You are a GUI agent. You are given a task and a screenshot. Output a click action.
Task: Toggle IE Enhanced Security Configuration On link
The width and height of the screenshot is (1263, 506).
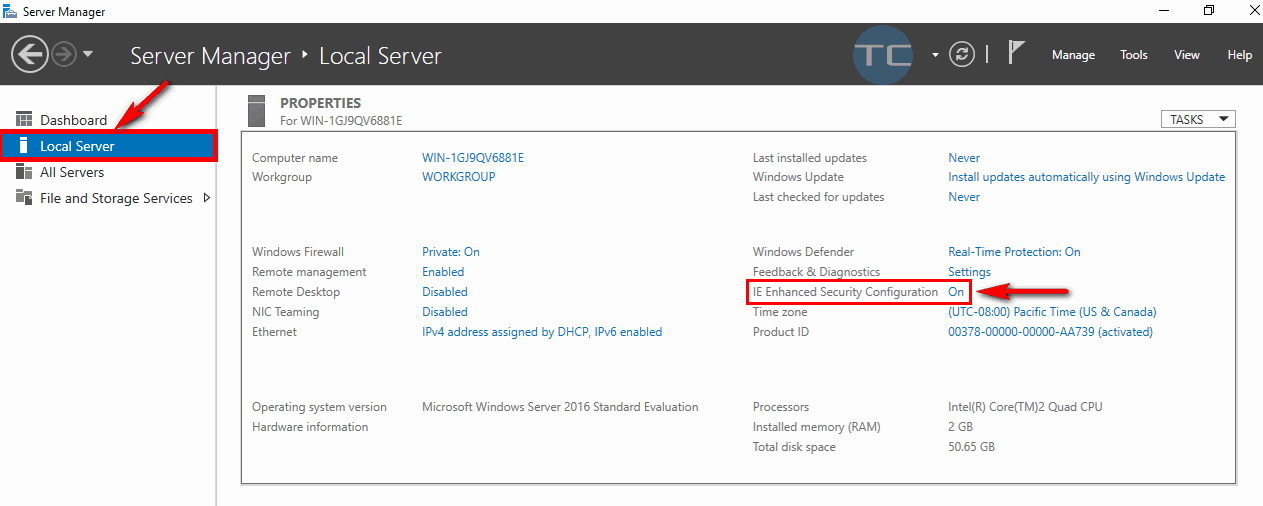click(x=956, y=292)
